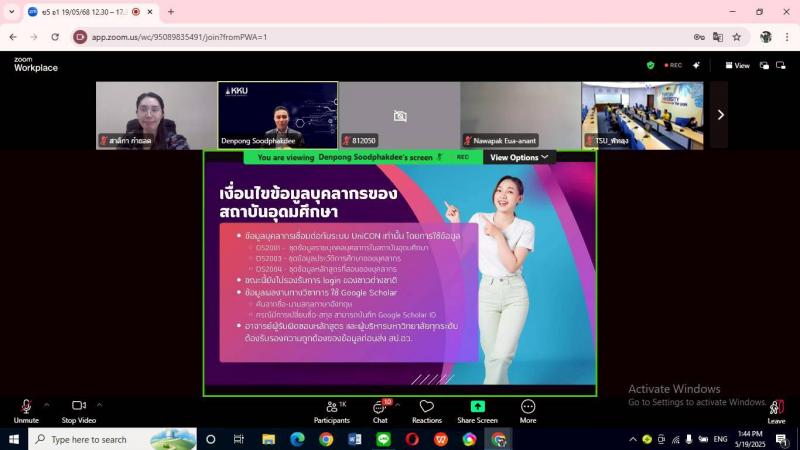The height and width of the screenshot is (450, 800).
Task: Click the ENG input language indicator
Action: [x=720, y=439]
